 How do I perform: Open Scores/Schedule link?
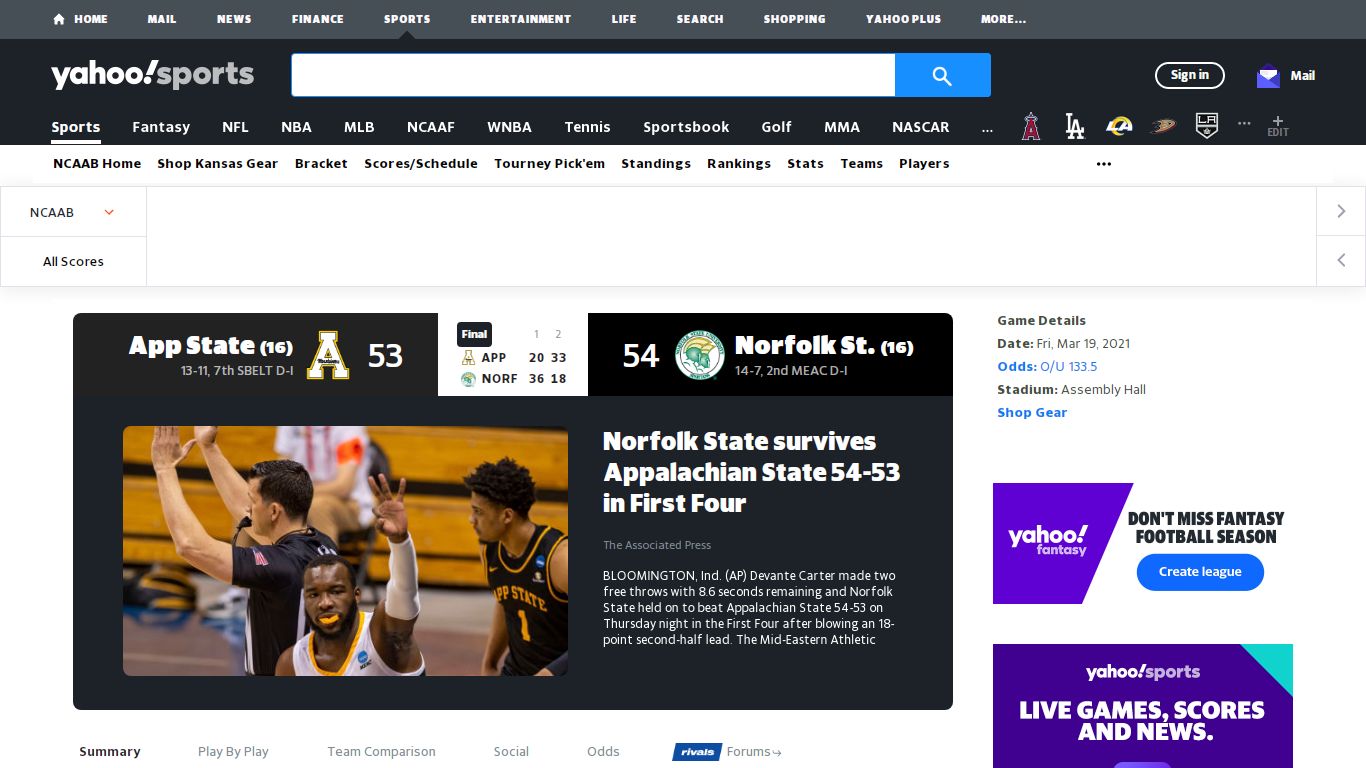click(x=421, y=164)
